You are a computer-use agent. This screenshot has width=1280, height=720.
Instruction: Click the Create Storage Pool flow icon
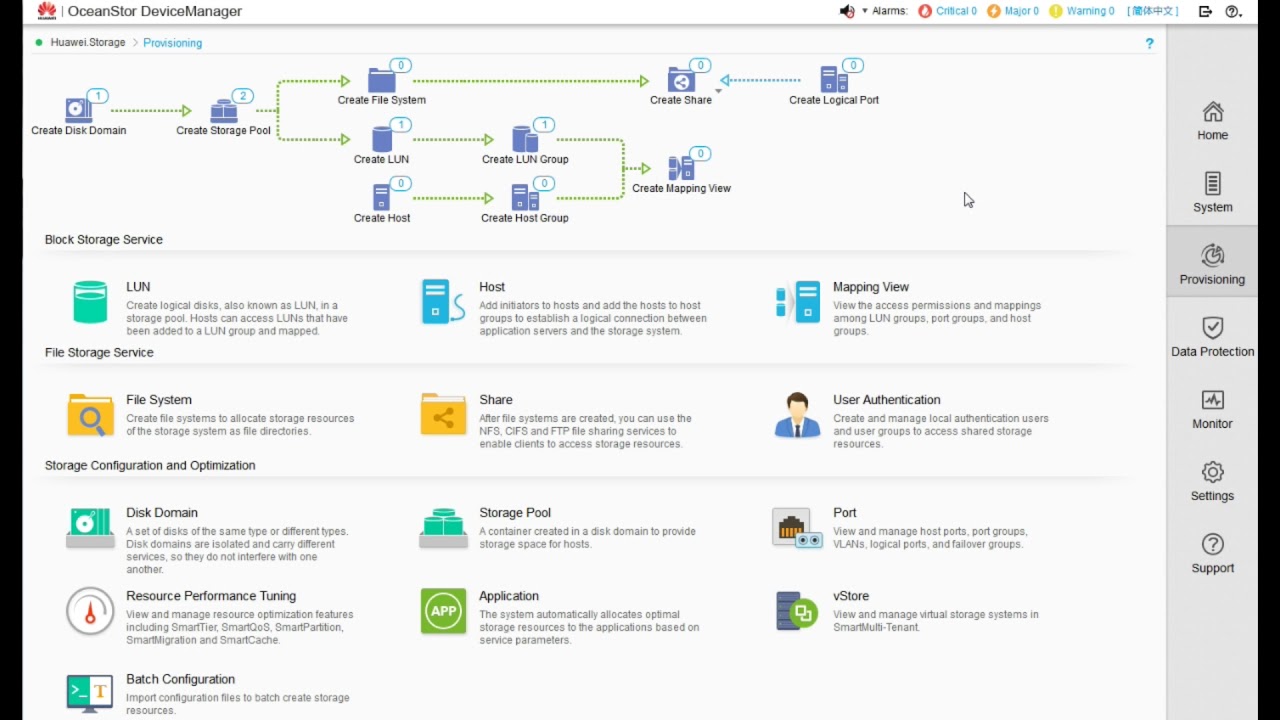[x=224, y=110]
